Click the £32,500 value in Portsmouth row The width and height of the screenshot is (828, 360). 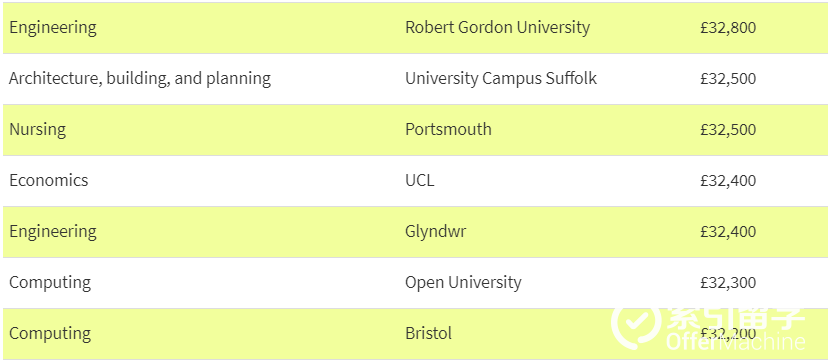728,130
